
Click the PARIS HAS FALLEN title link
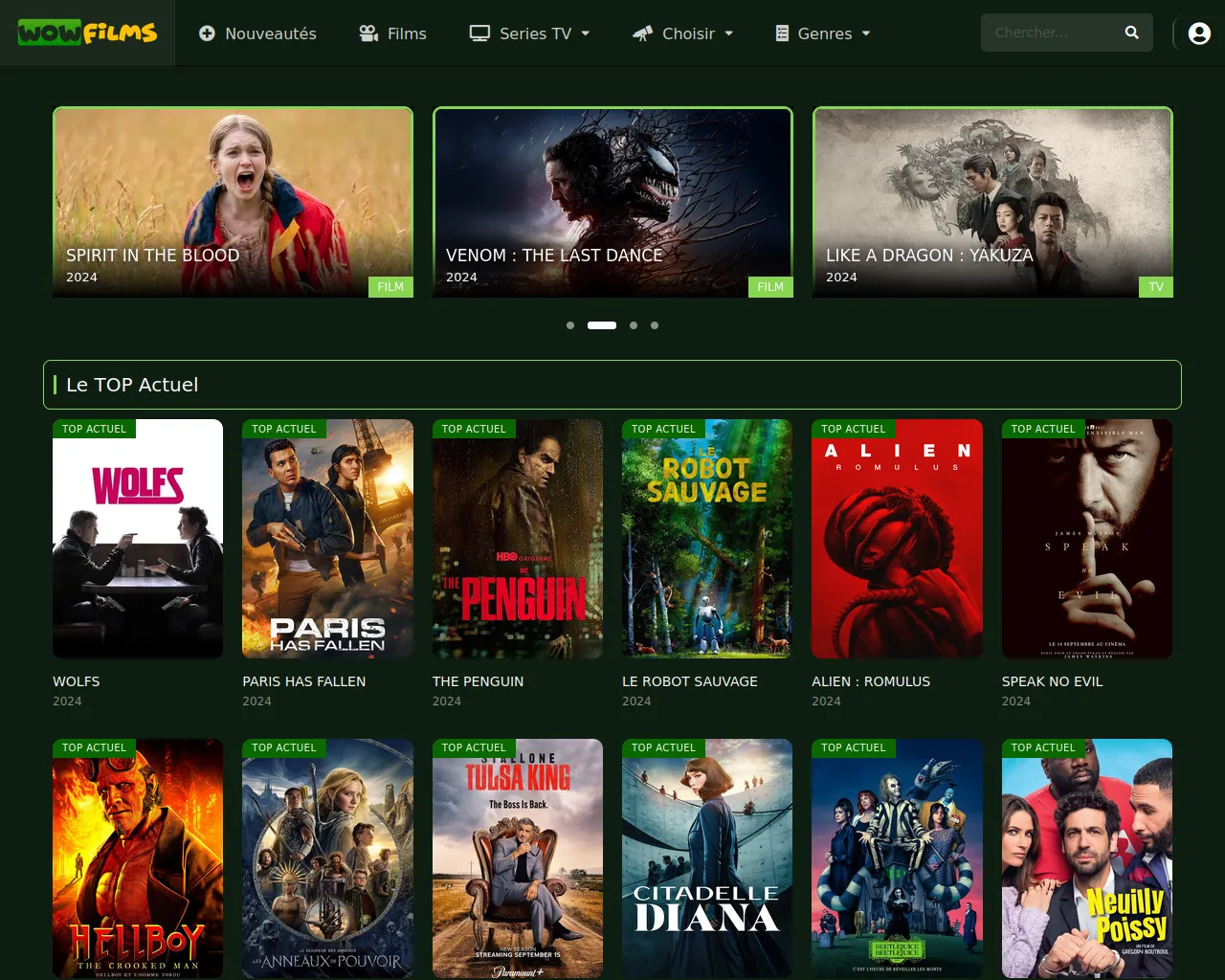[304, 681]
